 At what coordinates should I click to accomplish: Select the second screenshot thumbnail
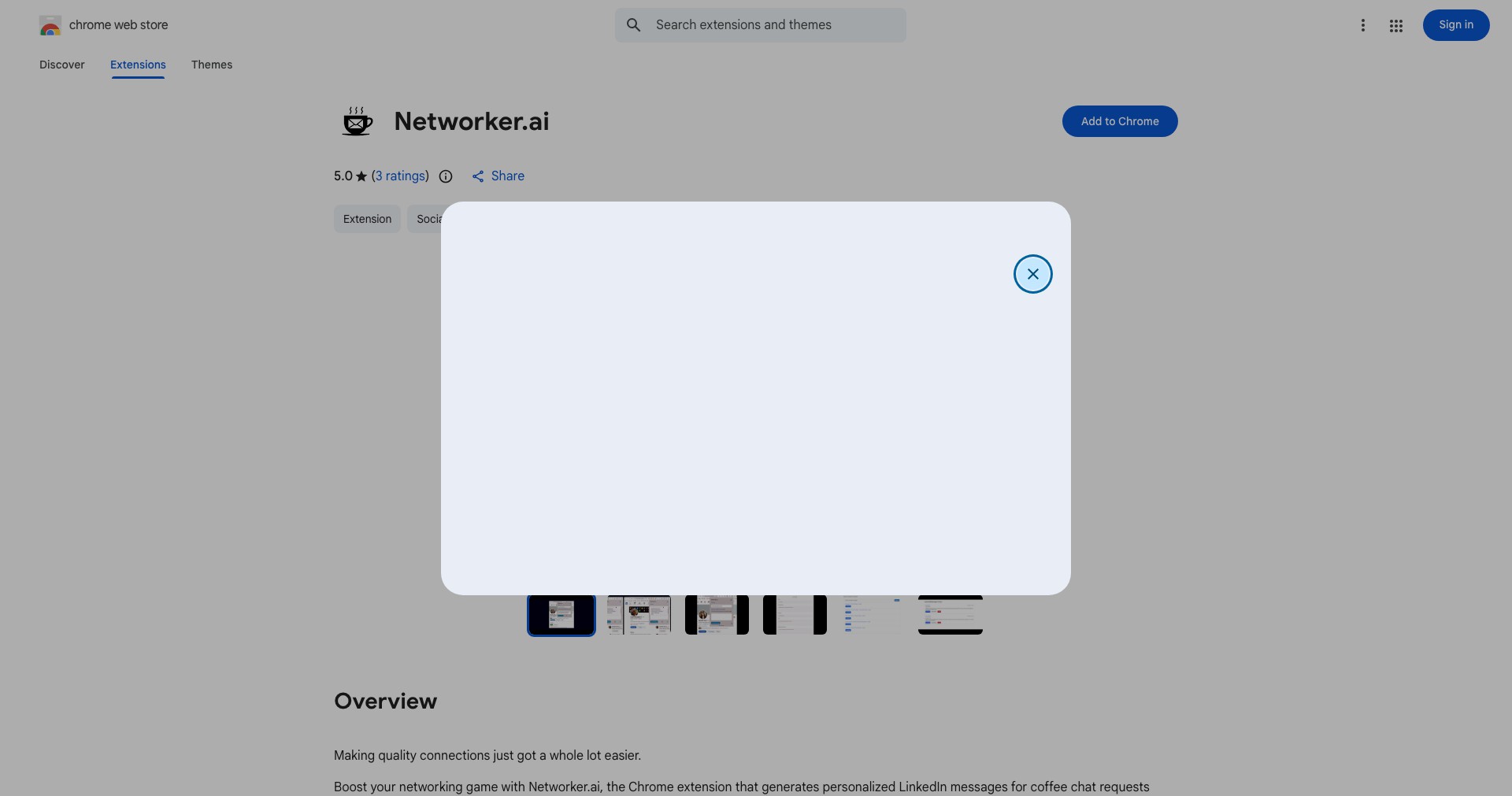pyautogui.click(x=639, y=615)
